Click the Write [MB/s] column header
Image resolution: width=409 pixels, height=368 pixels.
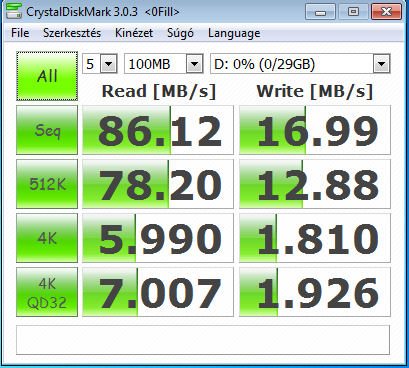(314, 91)
